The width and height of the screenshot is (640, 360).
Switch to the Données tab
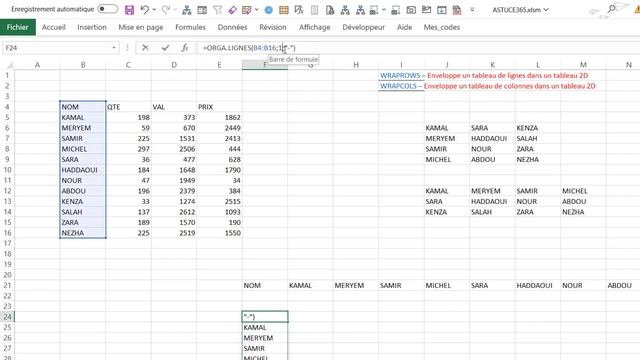tap(232, 27)
